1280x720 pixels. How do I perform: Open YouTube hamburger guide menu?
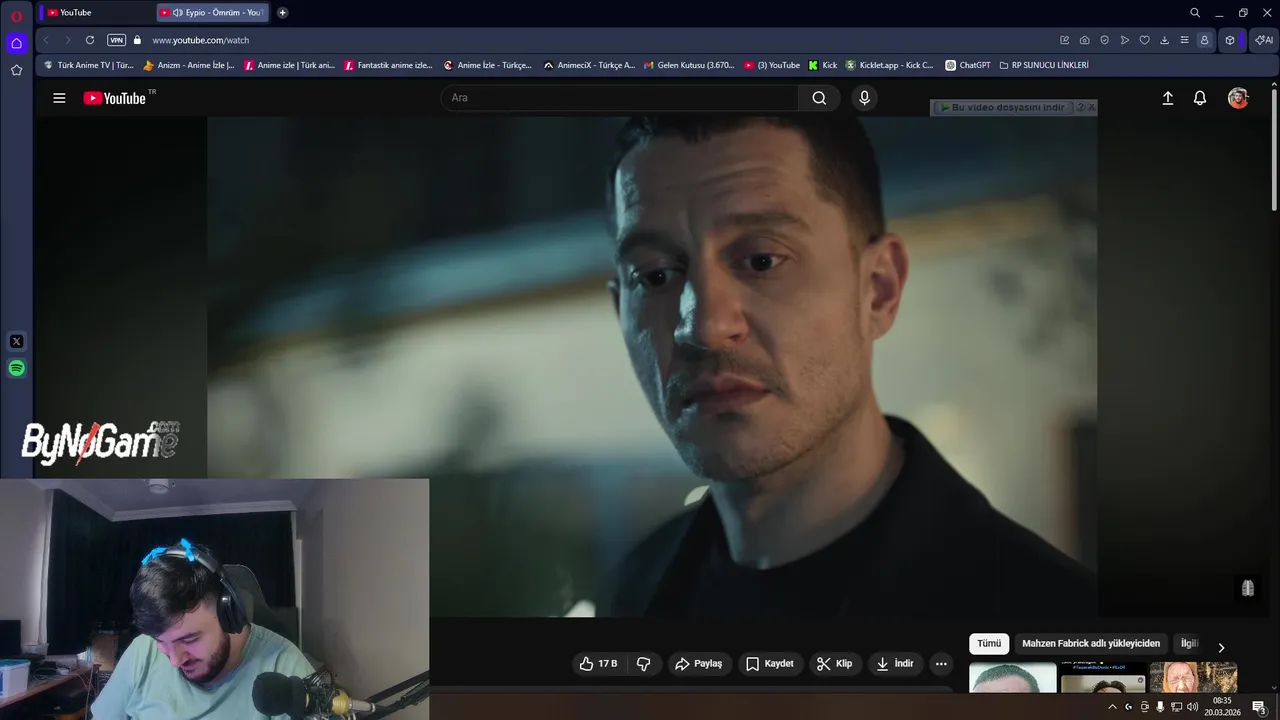pos(59,98)
